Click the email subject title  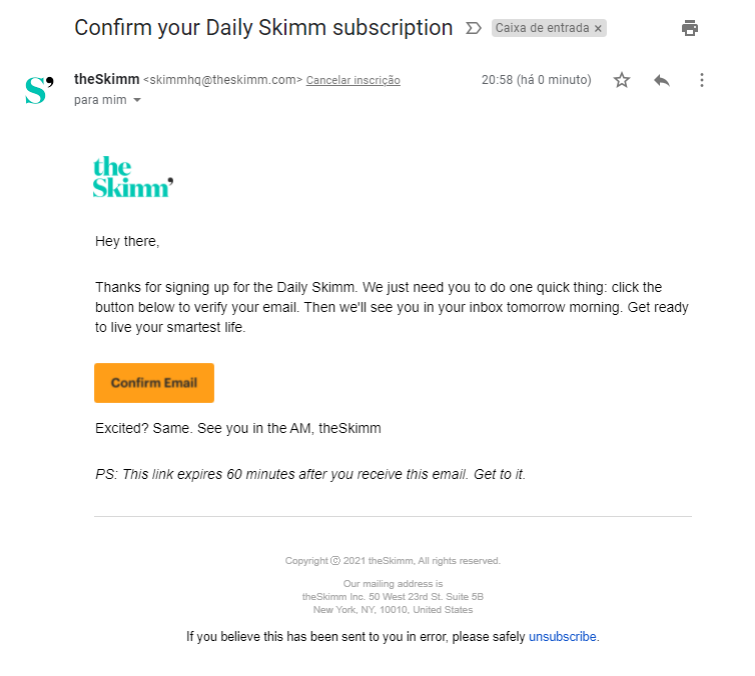coord(263,28)
